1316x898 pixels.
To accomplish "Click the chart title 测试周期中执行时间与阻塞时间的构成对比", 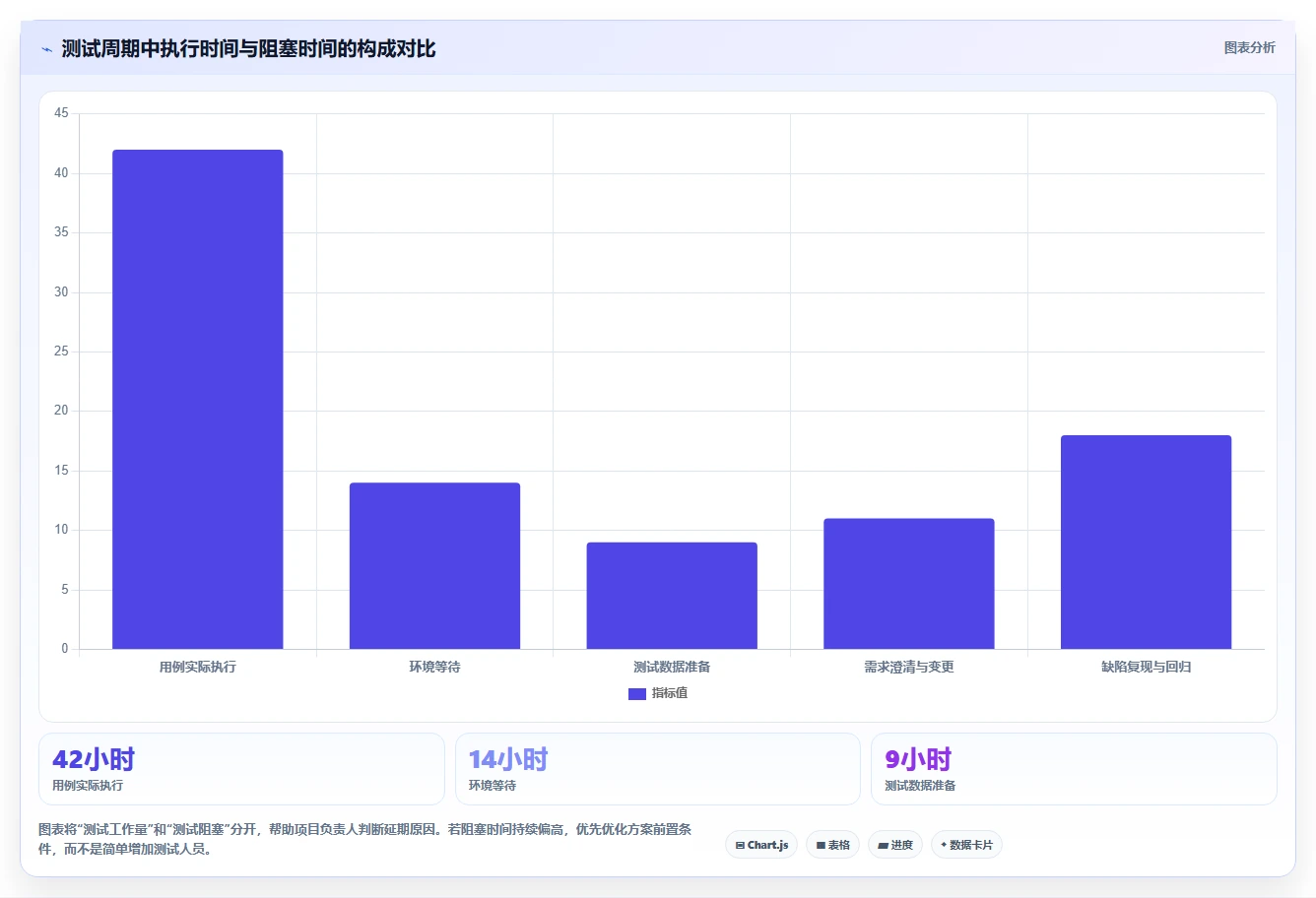I will click(248, 49).
